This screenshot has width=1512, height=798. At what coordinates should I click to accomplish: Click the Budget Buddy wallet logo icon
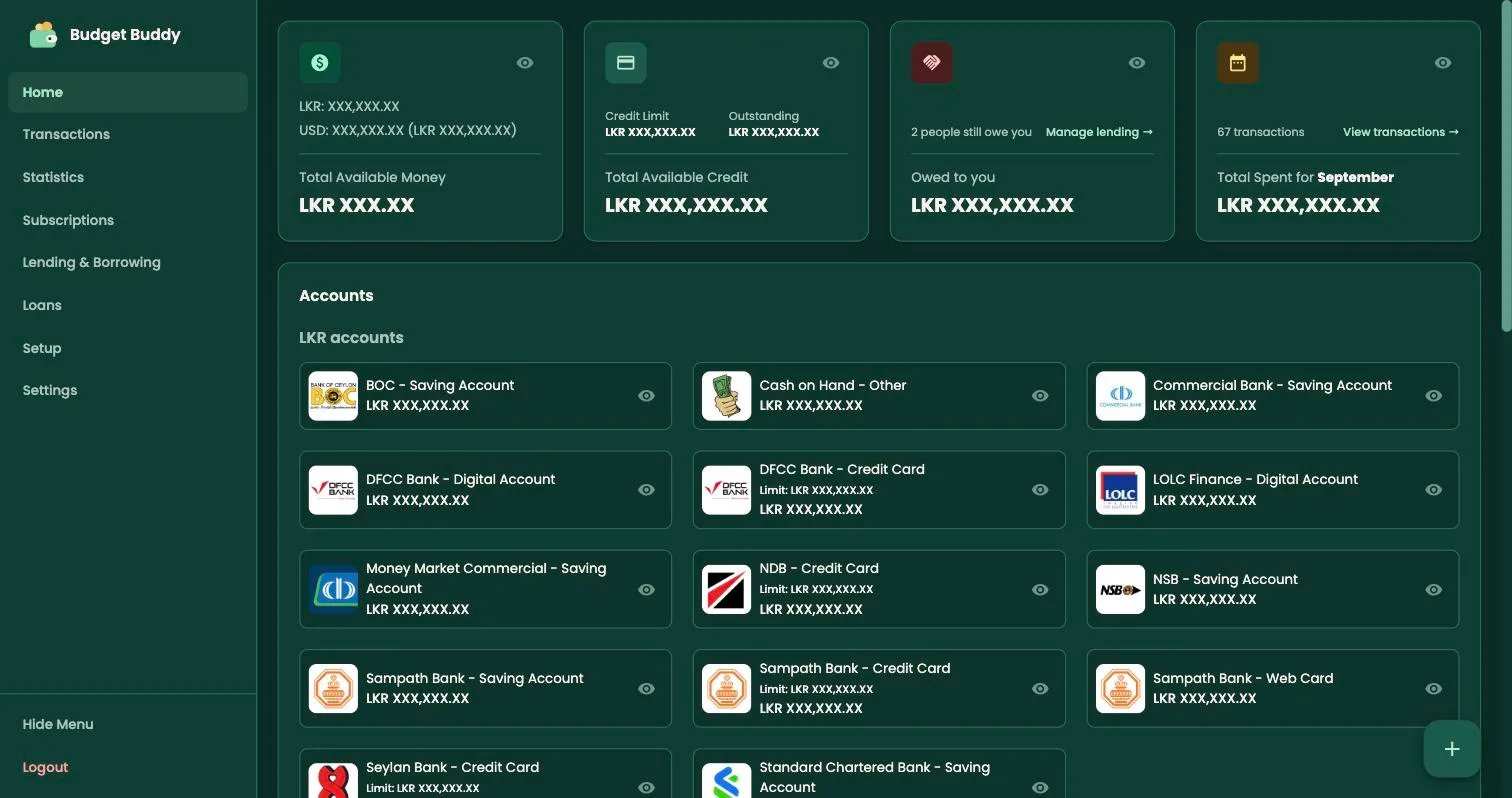click(x=43, y=35)
